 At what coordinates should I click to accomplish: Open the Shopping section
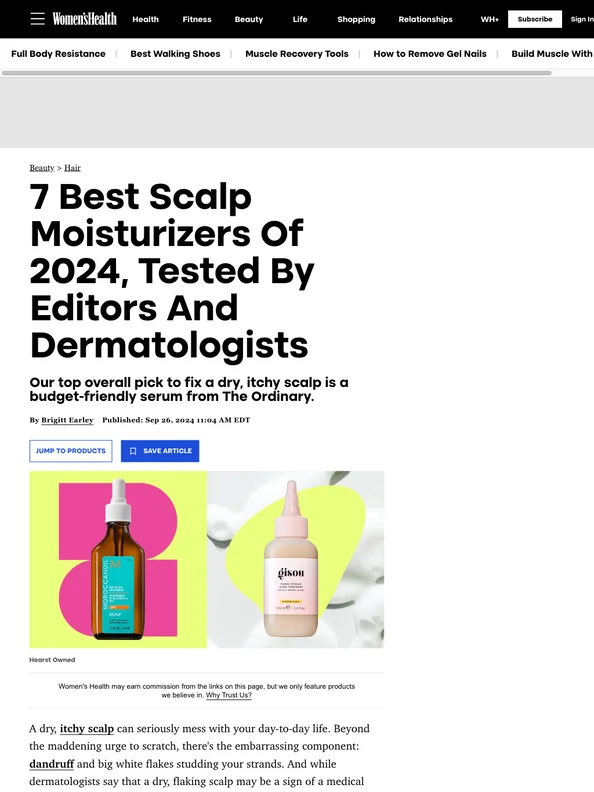356,19
